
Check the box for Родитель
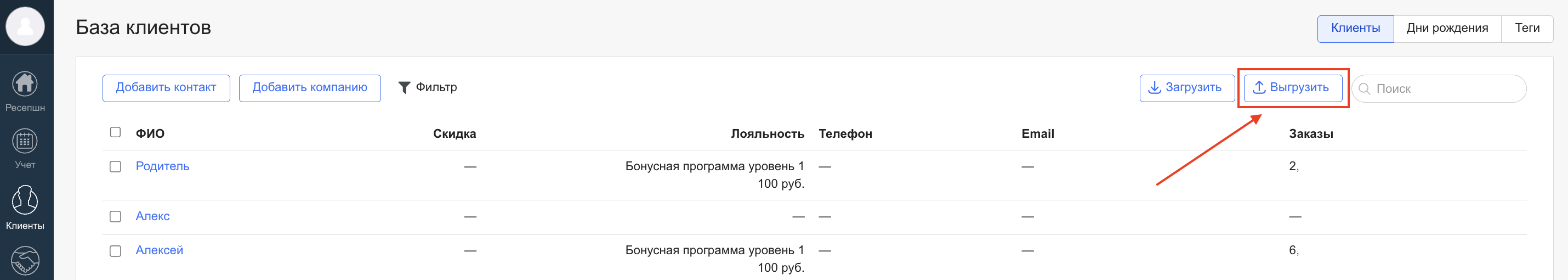115,166
